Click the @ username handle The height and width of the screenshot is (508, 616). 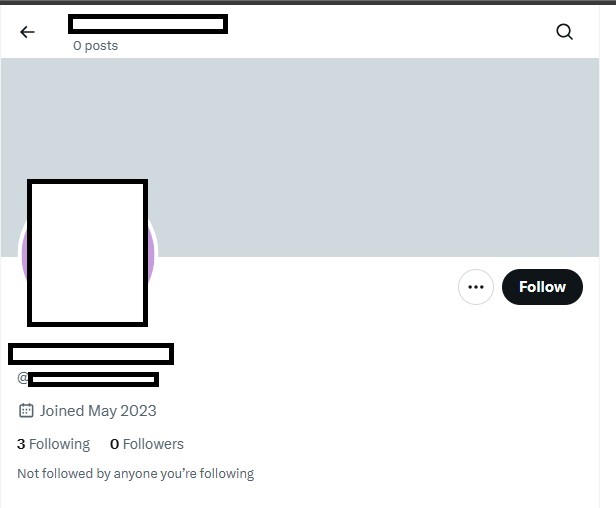coord(88,379)
